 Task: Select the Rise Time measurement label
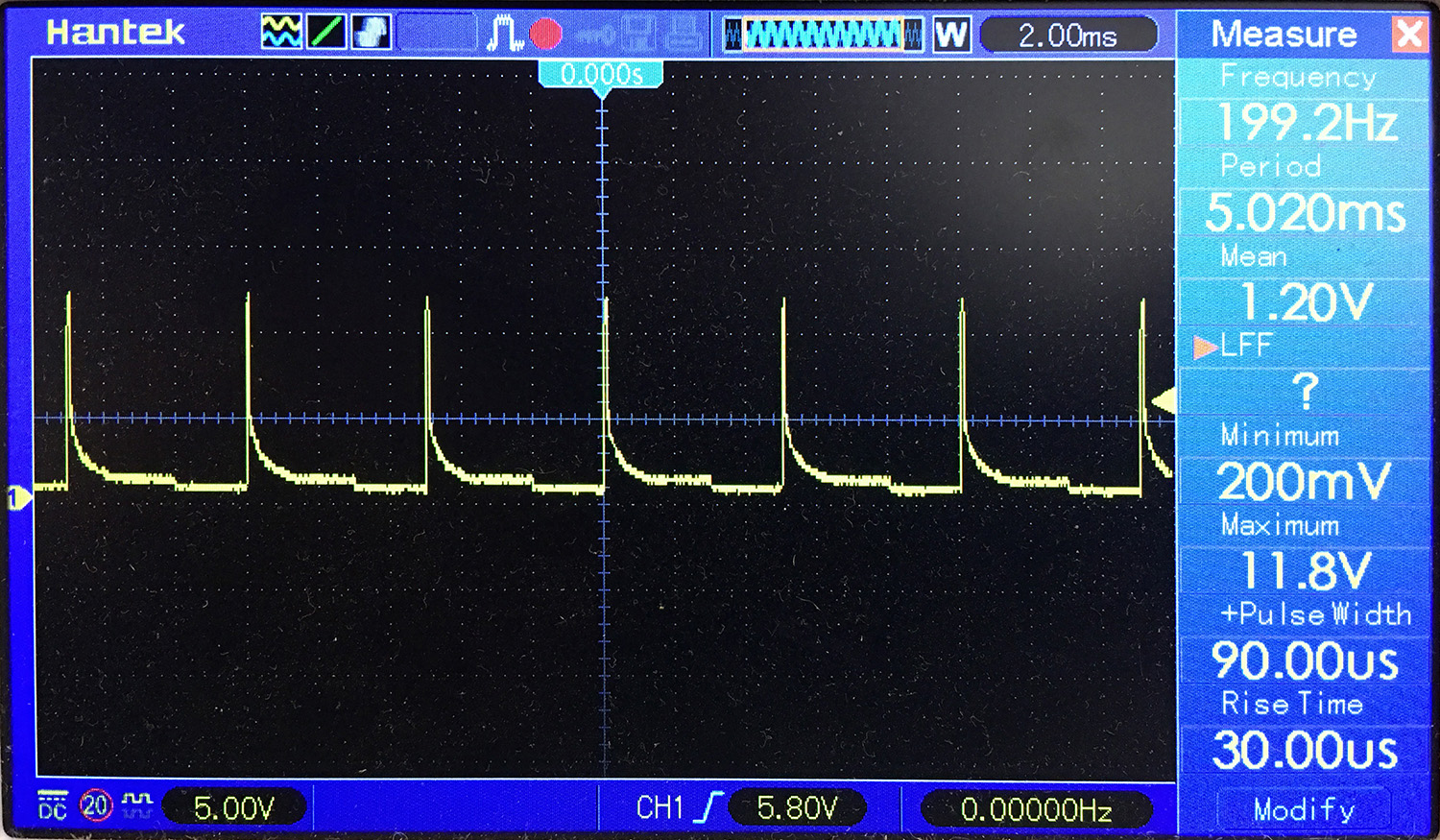click(x=1292, y=705)
